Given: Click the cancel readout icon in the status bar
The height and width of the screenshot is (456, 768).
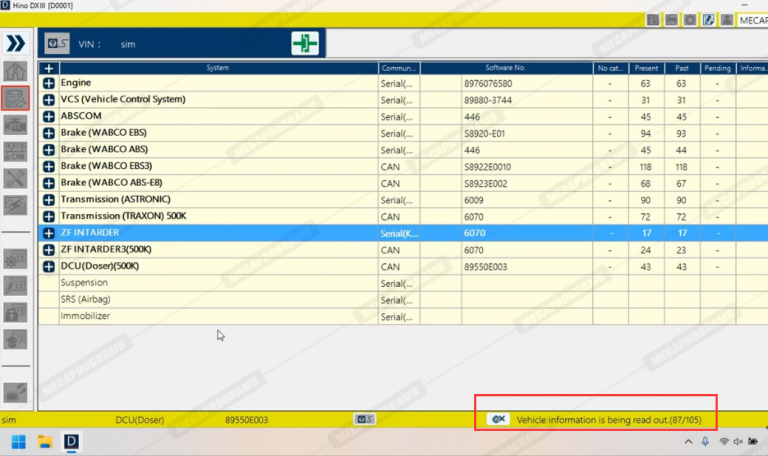Looking at the screenshot, I should point(498,419).
